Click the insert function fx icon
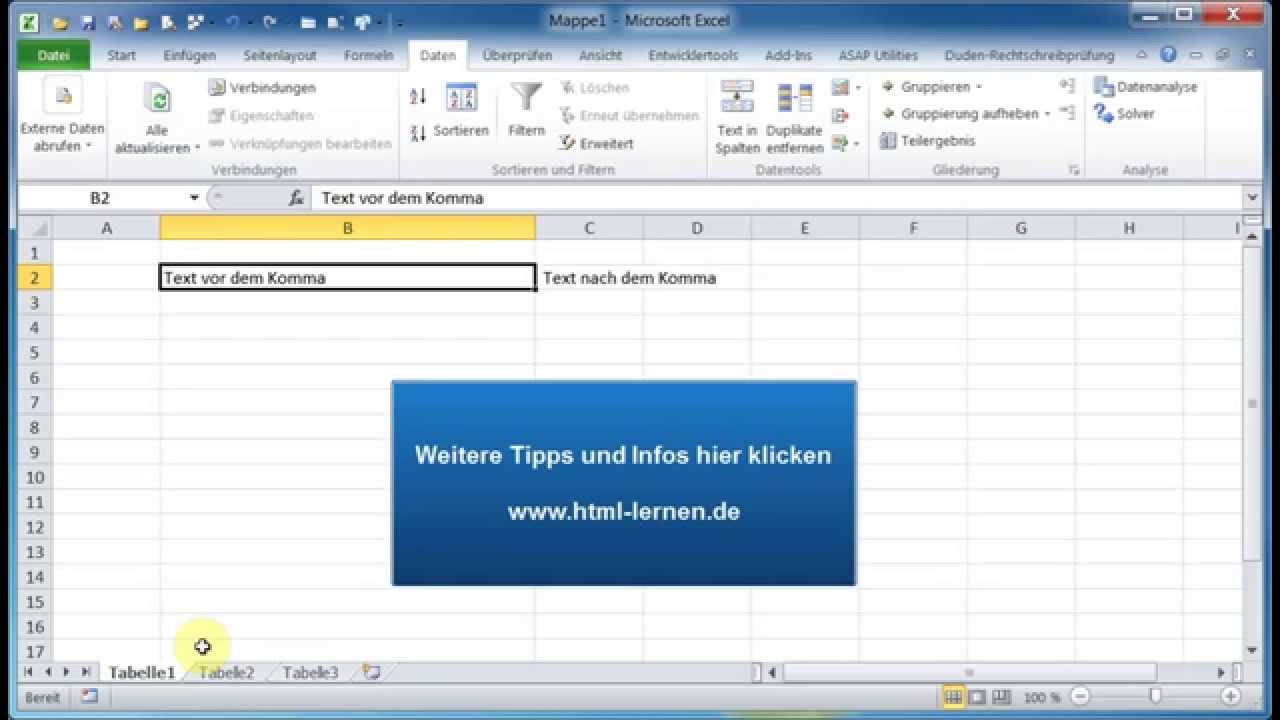The height and width of the screenshot is (720, 1280). pyautogui.click(x=296, y=198)
